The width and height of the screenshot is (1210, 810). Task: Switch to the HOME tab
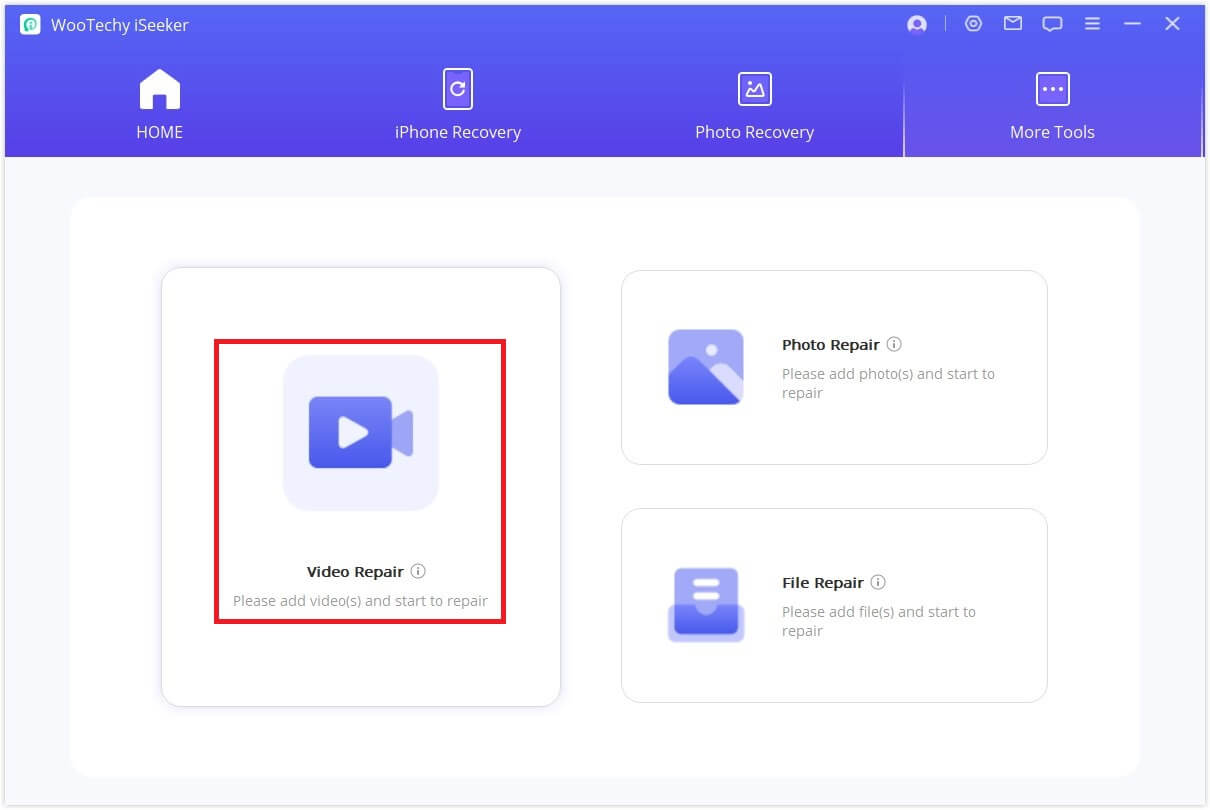coord(160,105)
